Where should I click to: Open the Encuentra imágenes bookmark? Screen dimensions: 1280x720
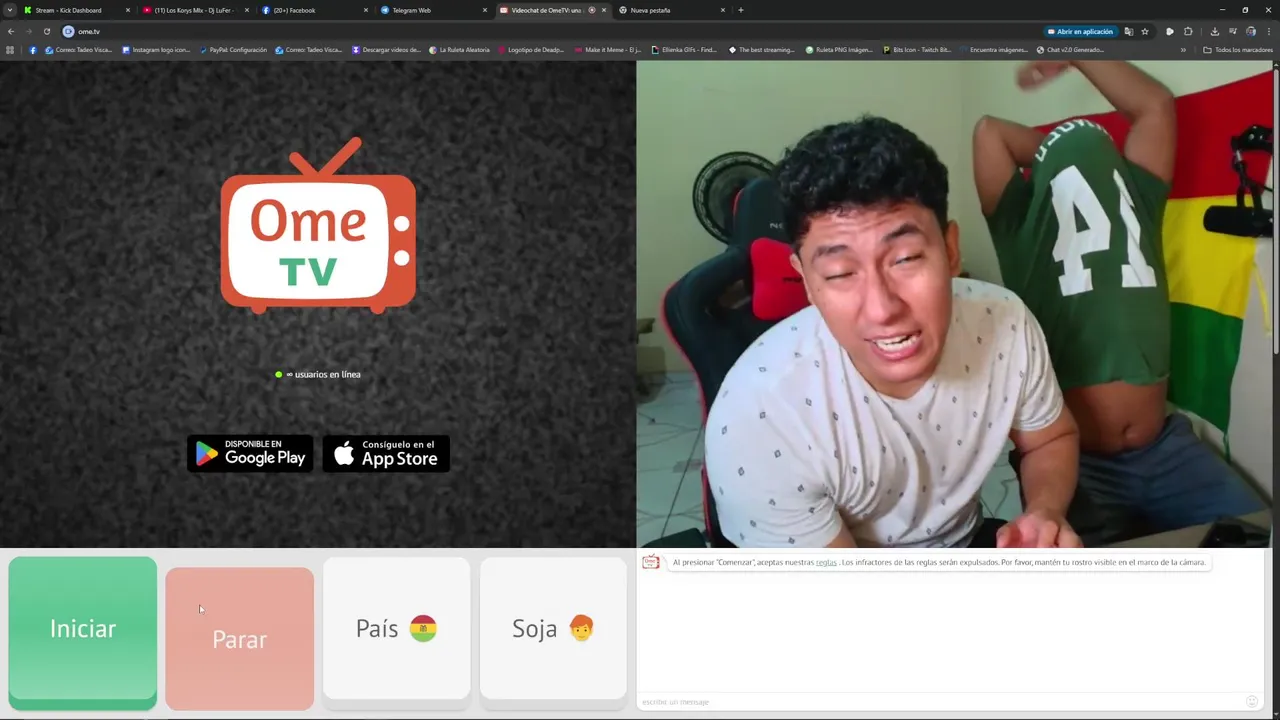point(995,50)
